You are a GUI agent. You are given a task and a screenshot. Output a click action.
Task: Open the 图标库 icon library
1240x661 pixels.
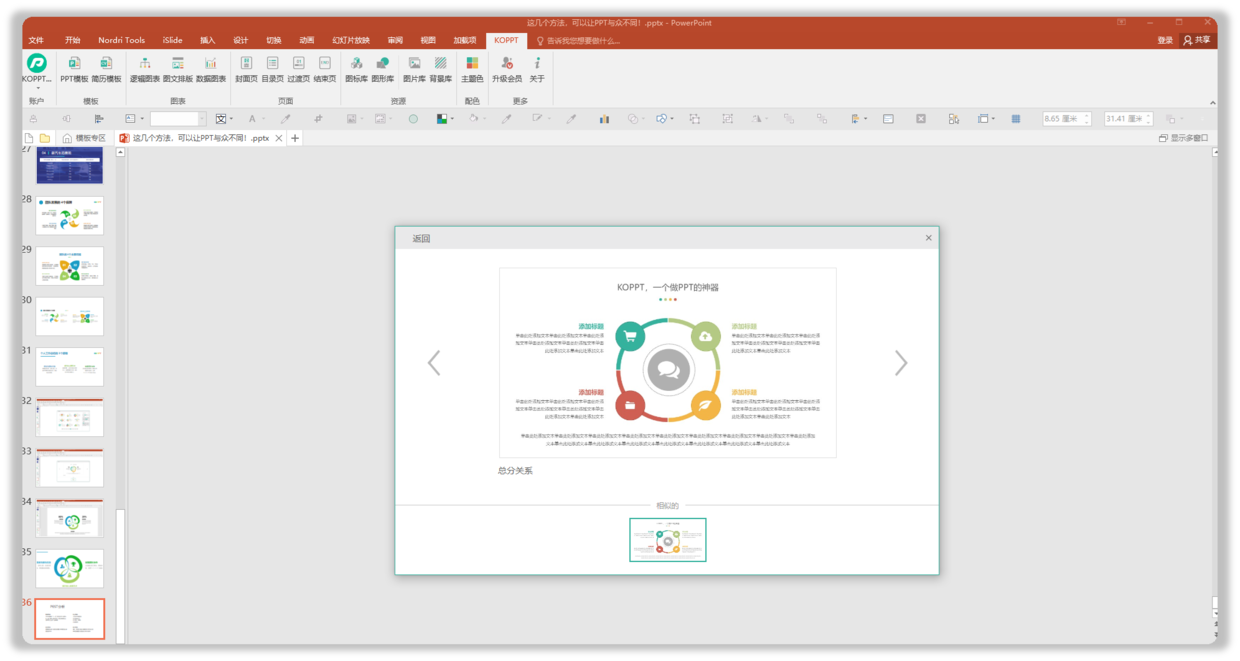point(356,68)
